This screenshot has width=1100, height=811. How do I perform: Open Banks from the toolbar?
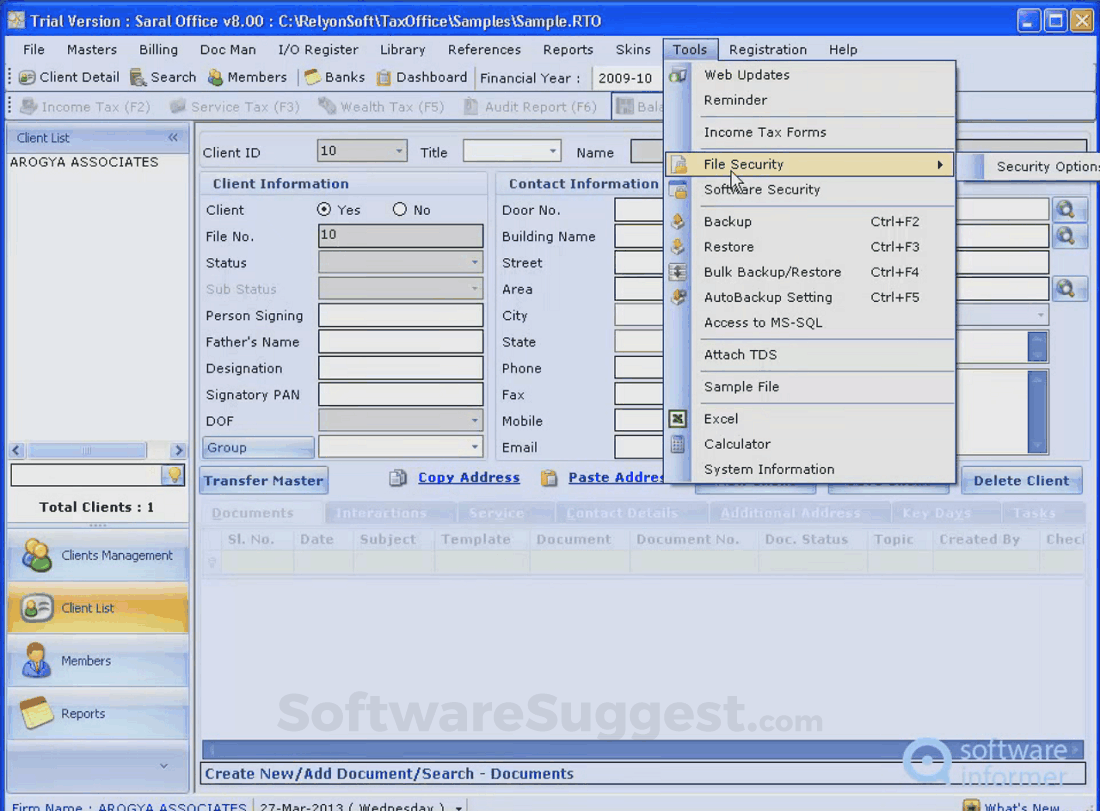point(312,77)
